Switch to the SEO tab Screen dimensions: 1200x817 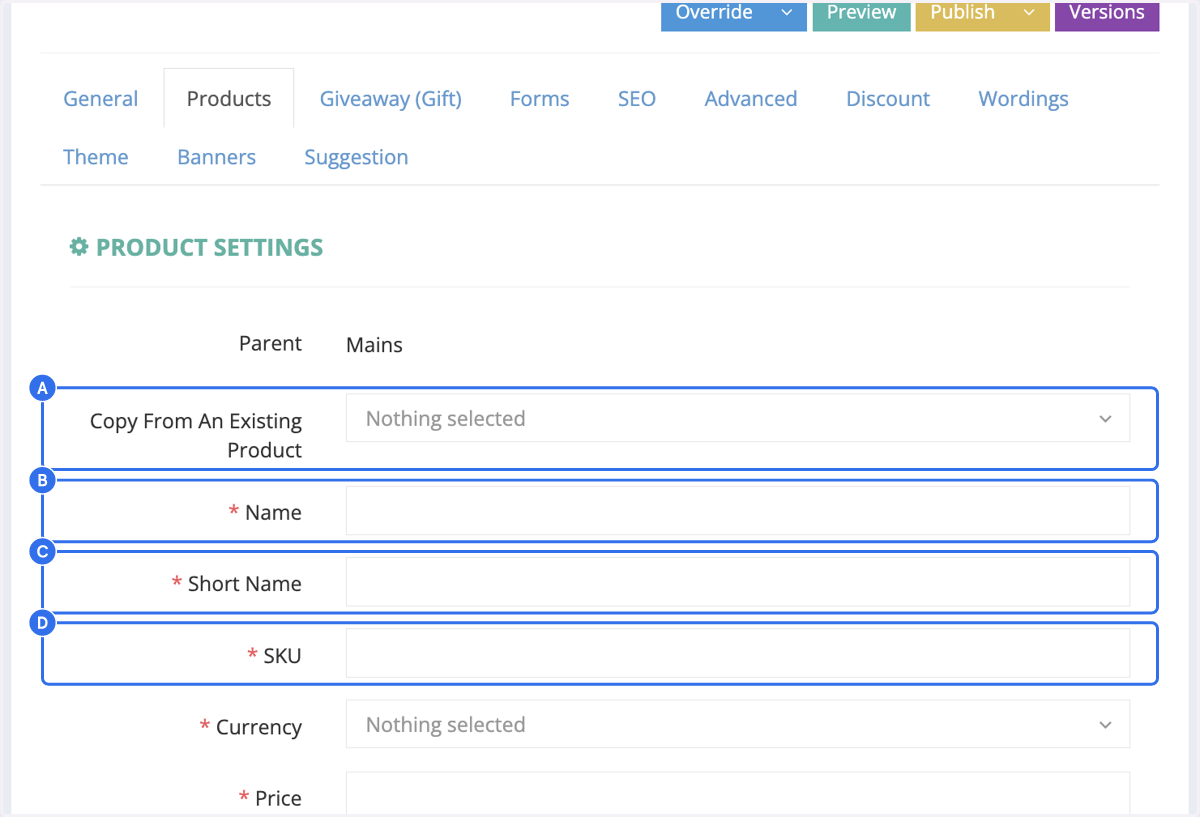[637, 99]
